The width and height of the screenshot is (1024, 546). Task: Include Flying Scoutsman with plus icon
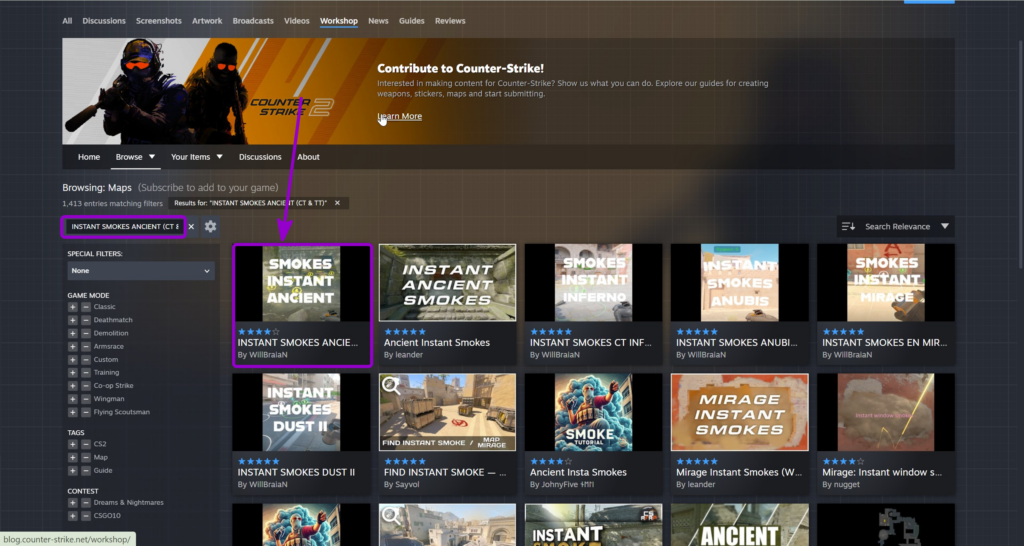click(x=72, y=412)
